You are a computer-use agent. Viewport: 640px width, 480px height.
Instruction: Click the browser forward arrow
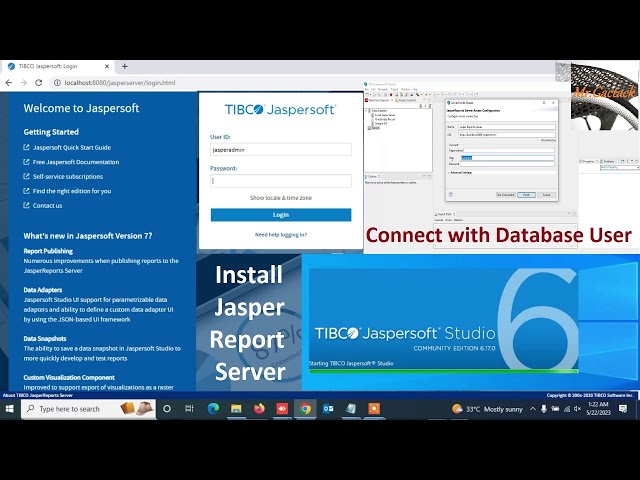[24, 82]
